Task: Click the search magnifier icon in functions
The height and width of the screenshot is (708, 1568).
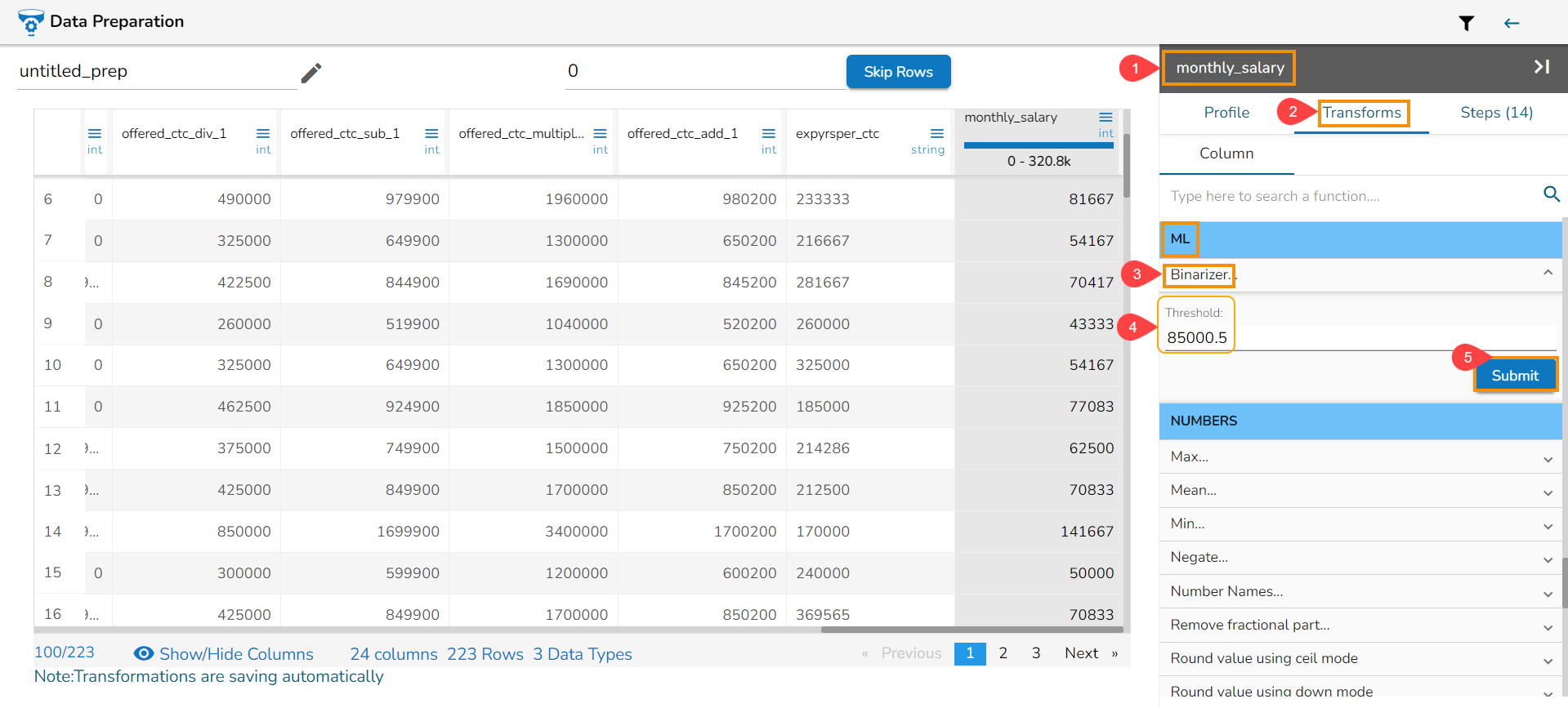Action: 1551,194
